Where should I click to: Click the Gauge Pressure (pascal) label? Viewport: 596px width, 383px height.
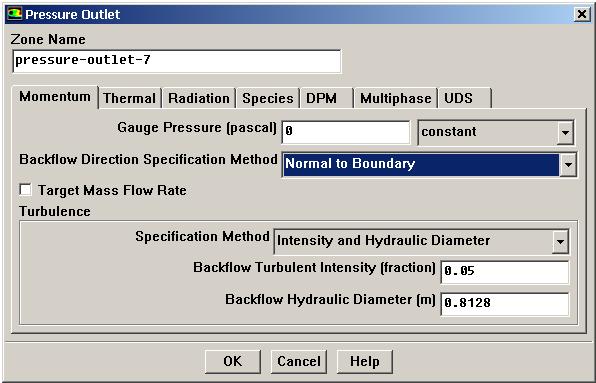coord(197,128)
